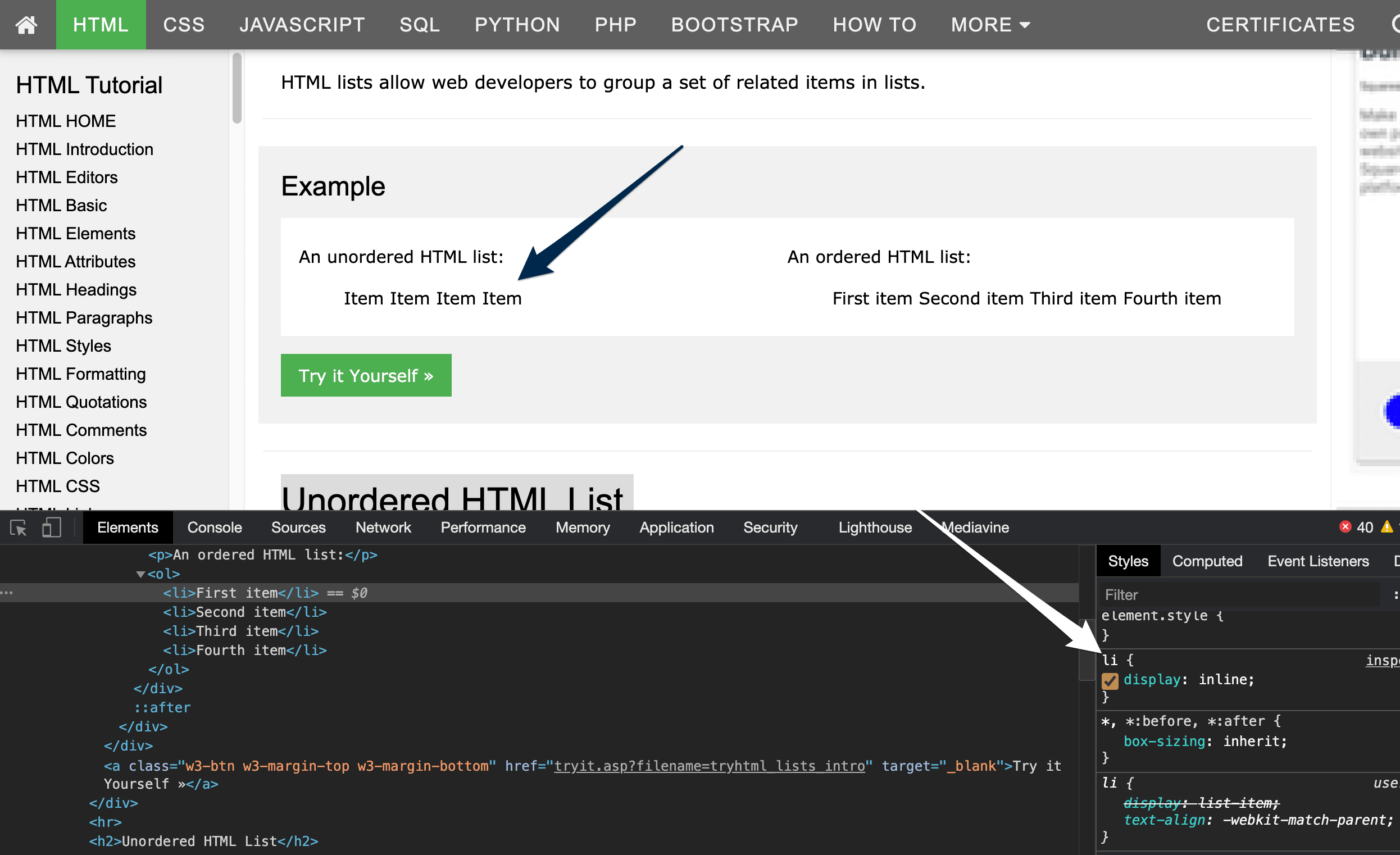Toggle the device toolbar icon
The width and height of the screenshot is (1400, 855).
[51, 527]
